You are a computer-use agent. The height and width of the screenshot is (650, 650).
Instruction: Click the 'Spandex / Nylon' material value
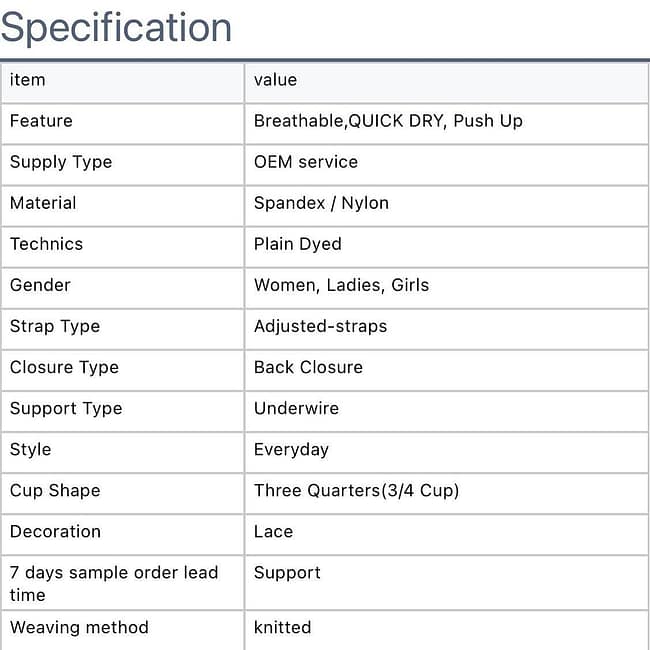tap(321, 203)
